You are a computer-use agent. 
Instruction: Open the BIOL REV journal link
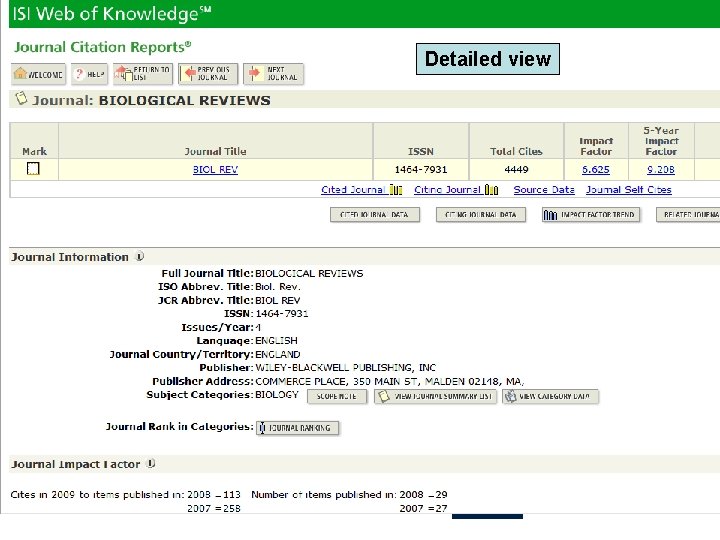pyautogui.click(x=215, y=169)
